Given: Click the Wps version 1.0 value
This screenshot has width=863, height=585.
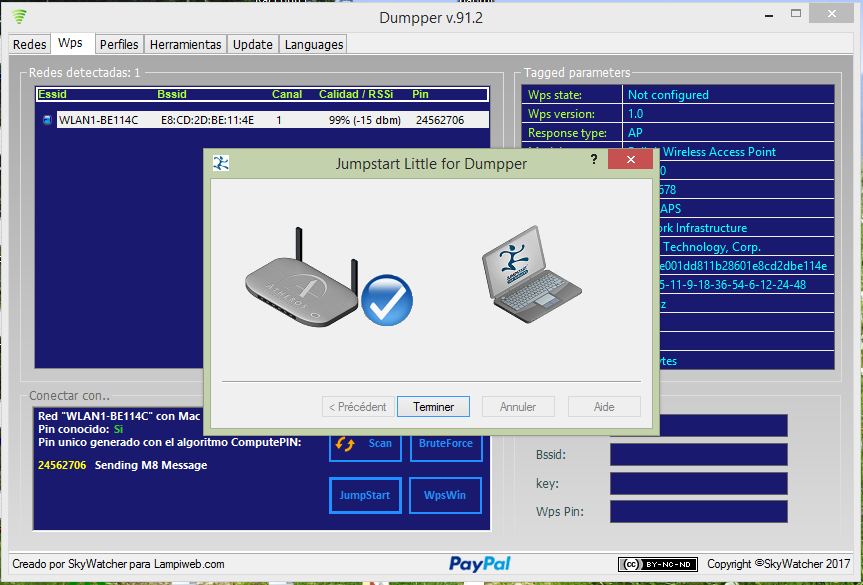Looking at the screenshot, I should point(635,114).
